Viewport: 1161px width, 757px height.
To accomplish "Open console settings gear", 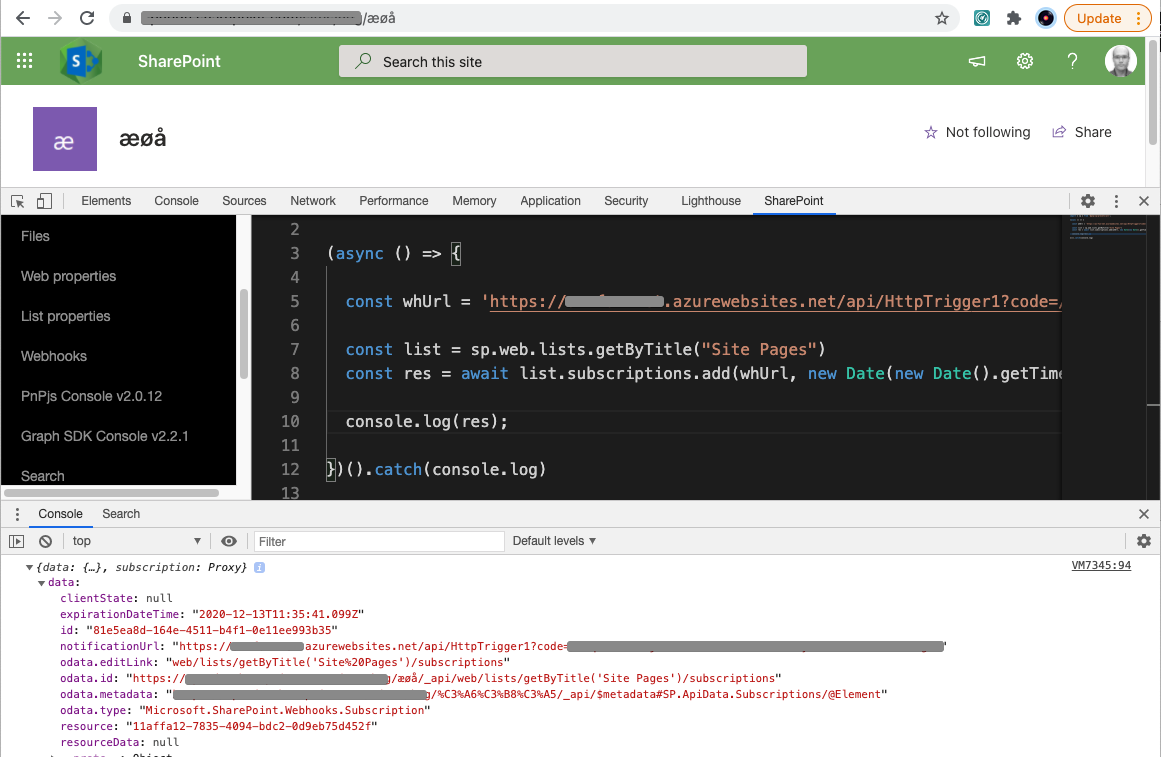I will pos(1144,541).
